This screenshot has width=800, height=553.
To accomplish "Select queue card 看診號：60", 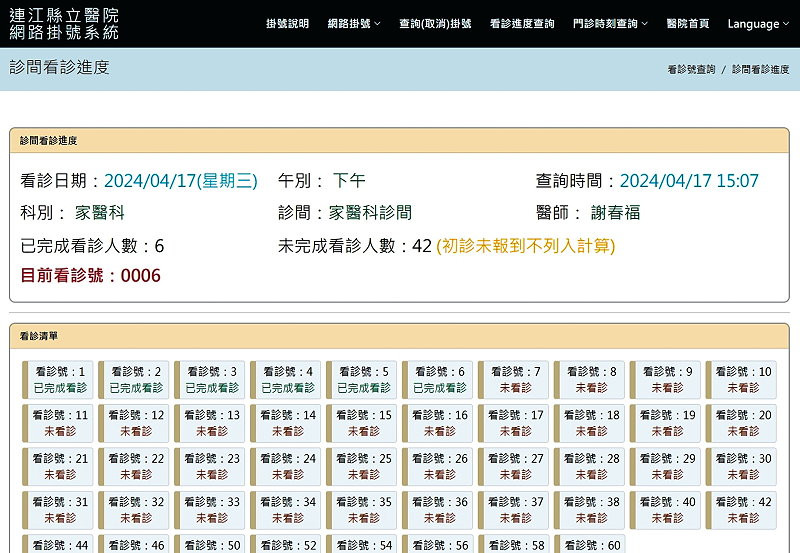I will (589, 544).
